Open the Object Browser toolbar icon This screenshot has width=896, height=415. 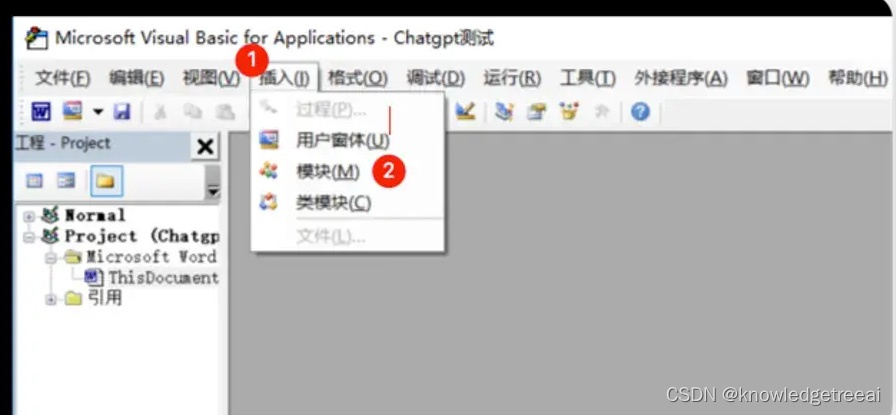pos(569,111)
